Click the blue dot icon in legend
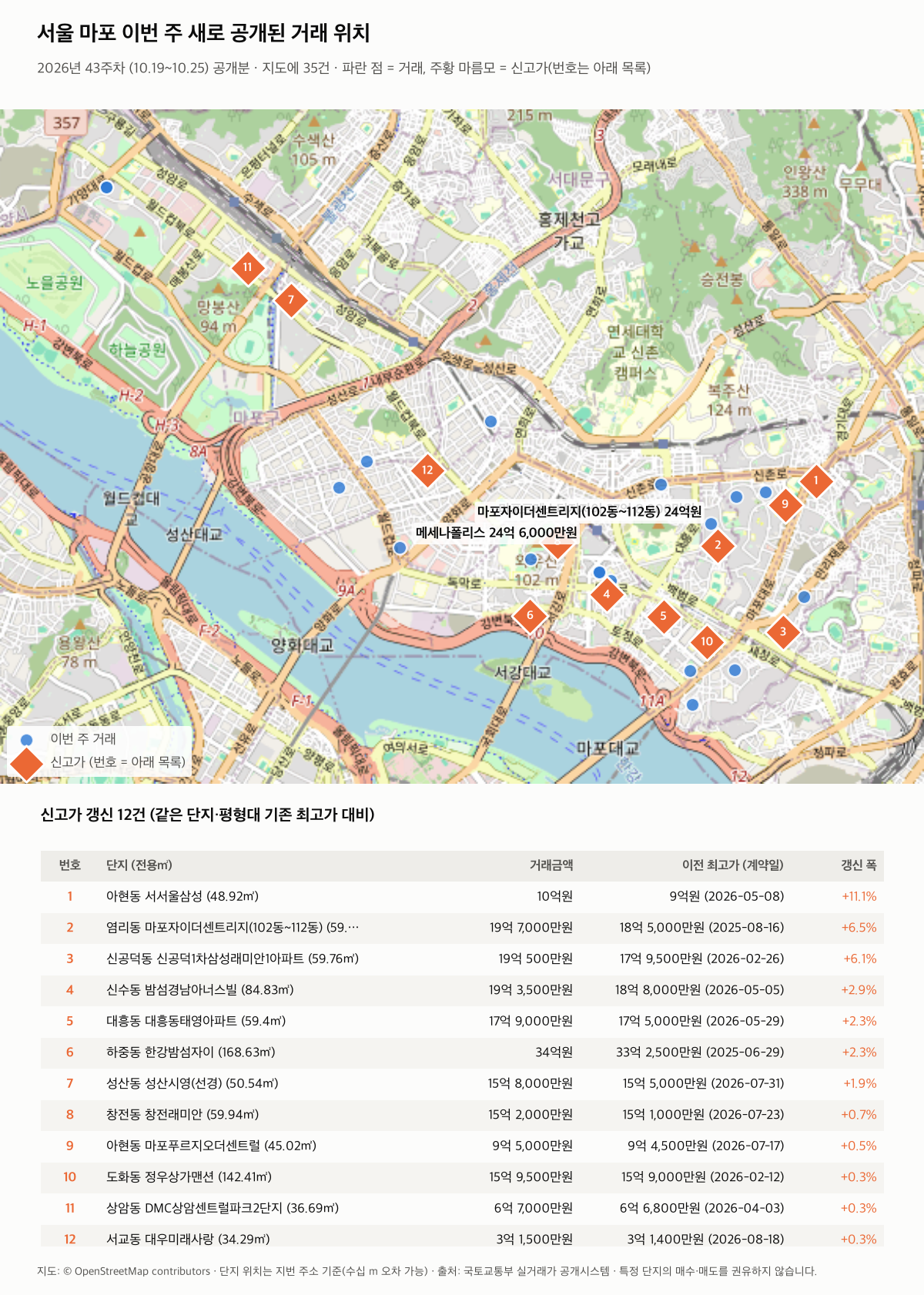Image resolution: width=924 pixels, height=1295 pixels. pos(27,739)
